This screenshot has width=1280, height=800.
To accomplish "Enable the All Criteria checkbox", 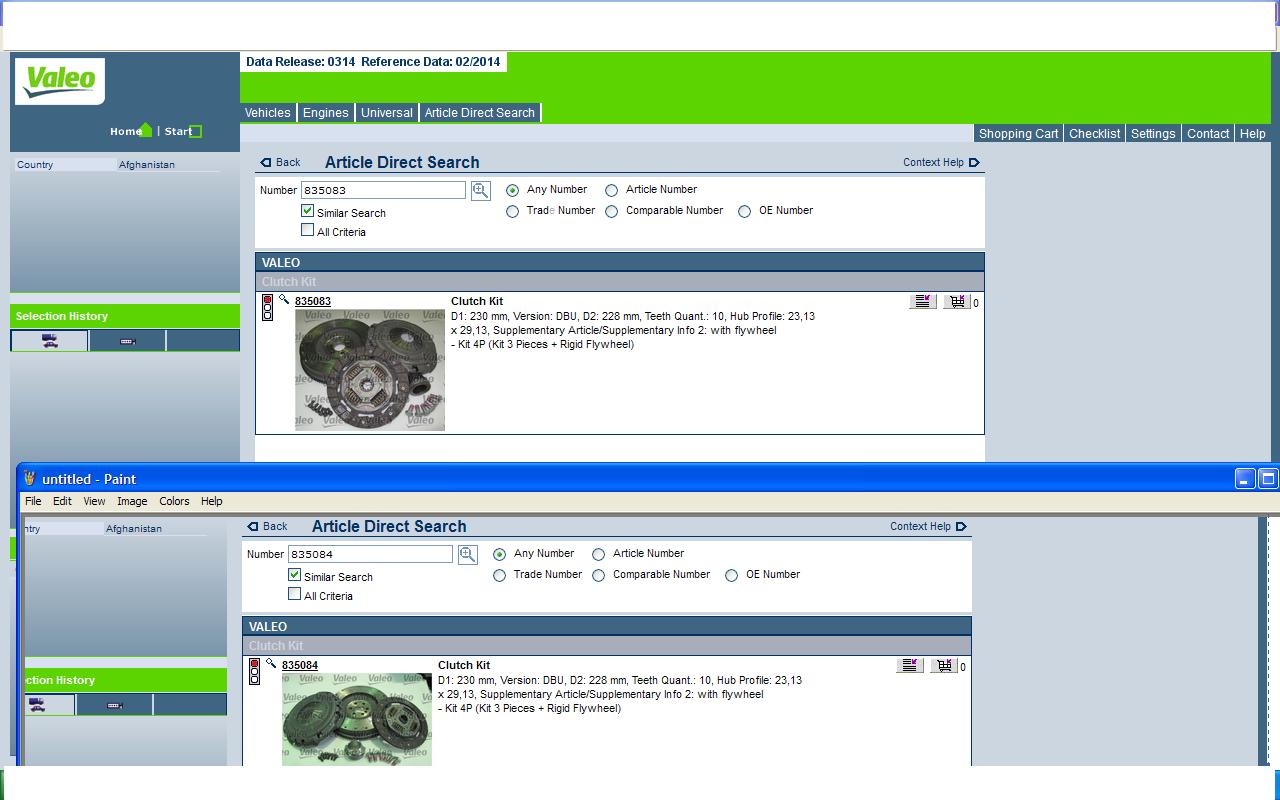I will [x=308, y=230].
